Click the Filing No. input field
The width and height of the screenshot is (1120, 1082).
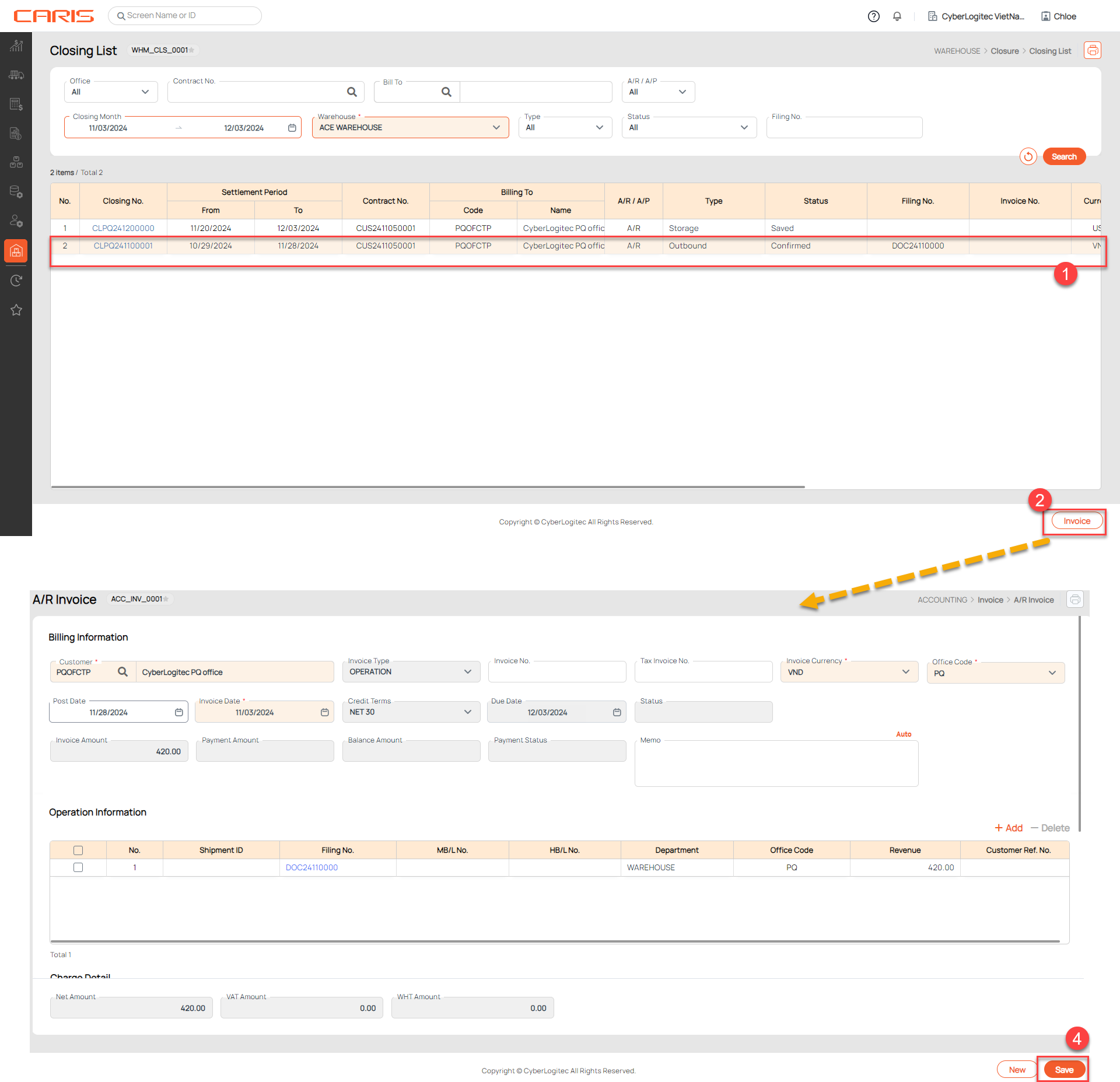844,128
